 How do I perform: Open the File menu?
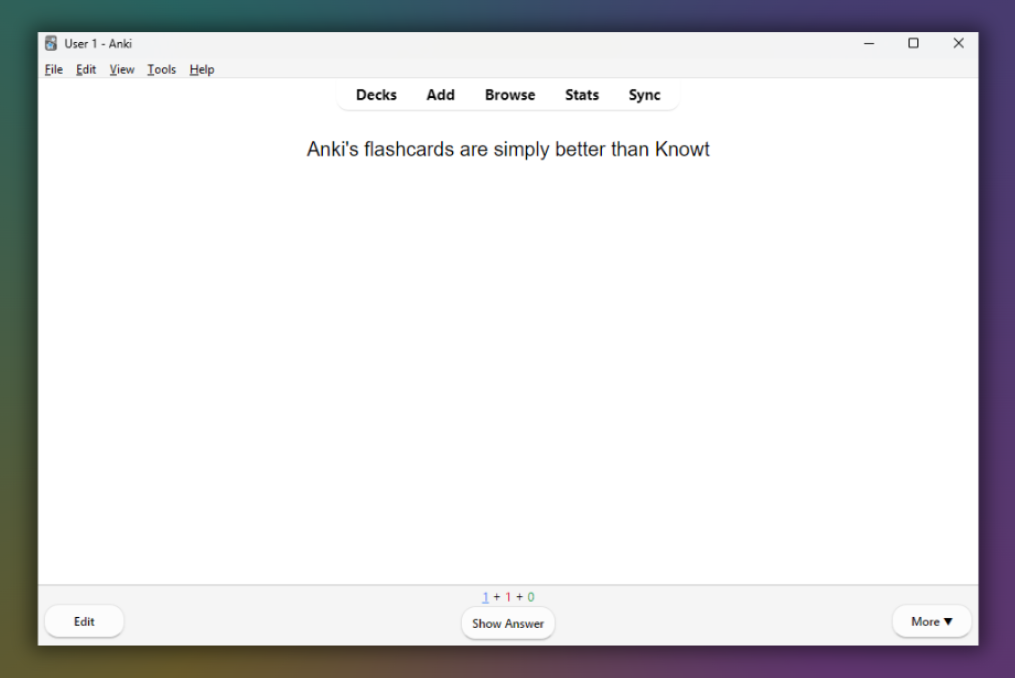[x=53, y=69]
